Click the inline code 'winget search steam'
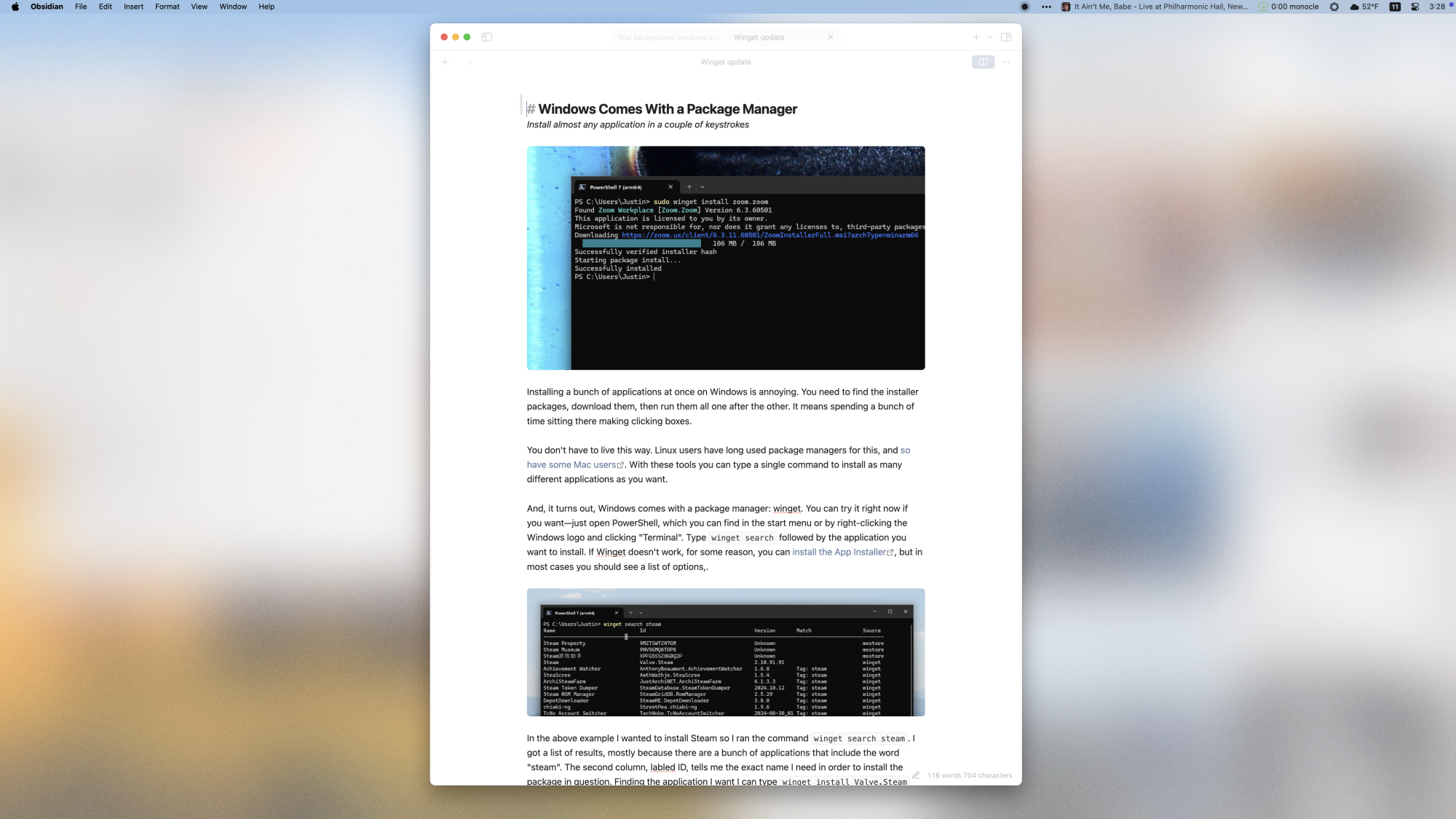 pos(859,739)
